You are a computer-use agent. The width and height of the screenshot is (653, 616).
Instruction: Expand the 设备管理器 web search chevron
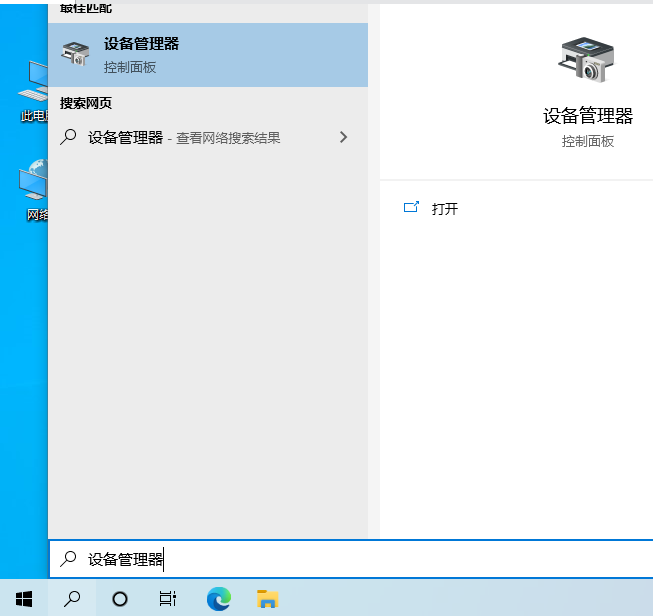click(343, 137)
